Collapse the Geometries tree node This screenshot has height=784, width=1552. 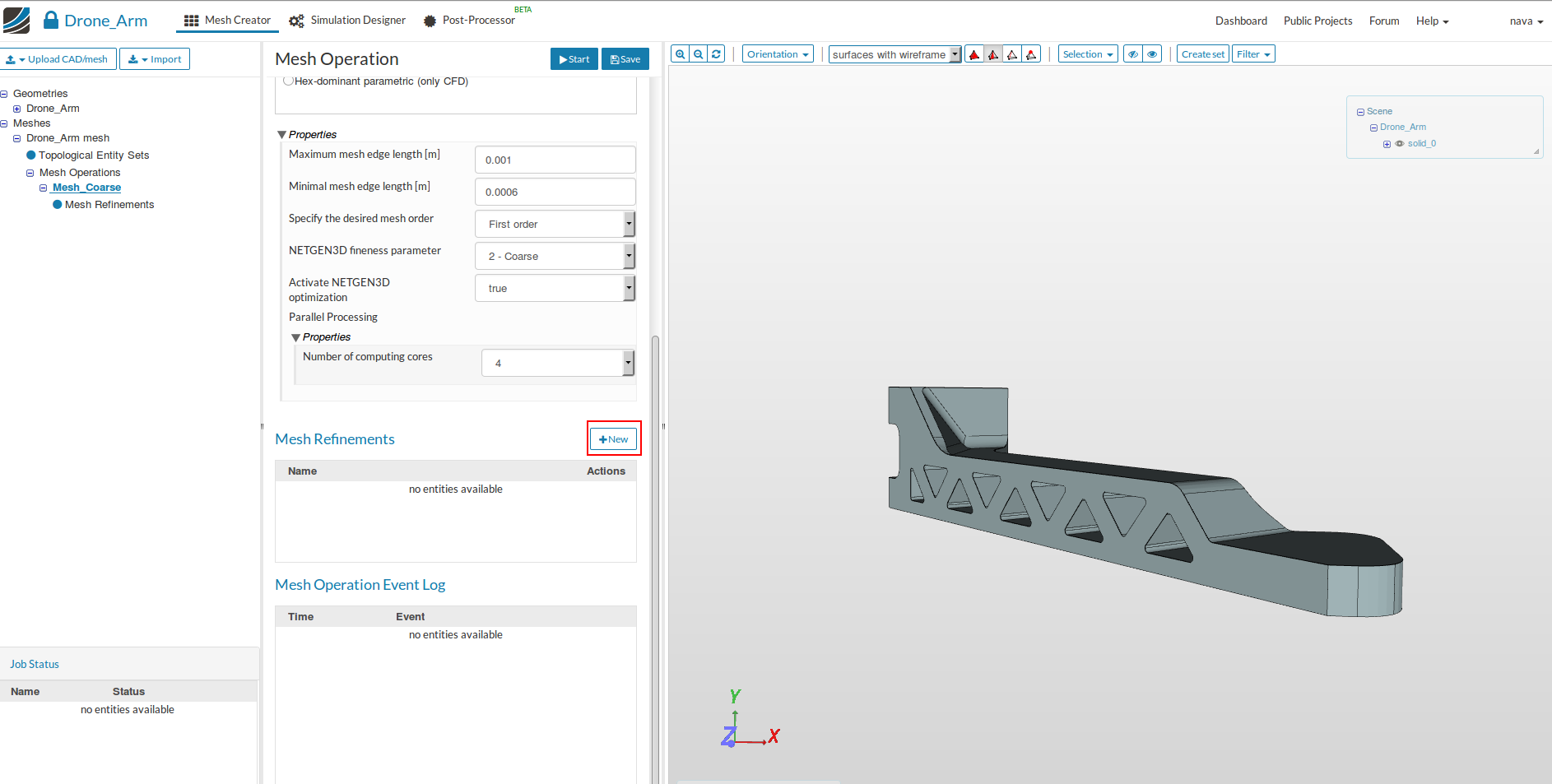[x=4, y=94]
